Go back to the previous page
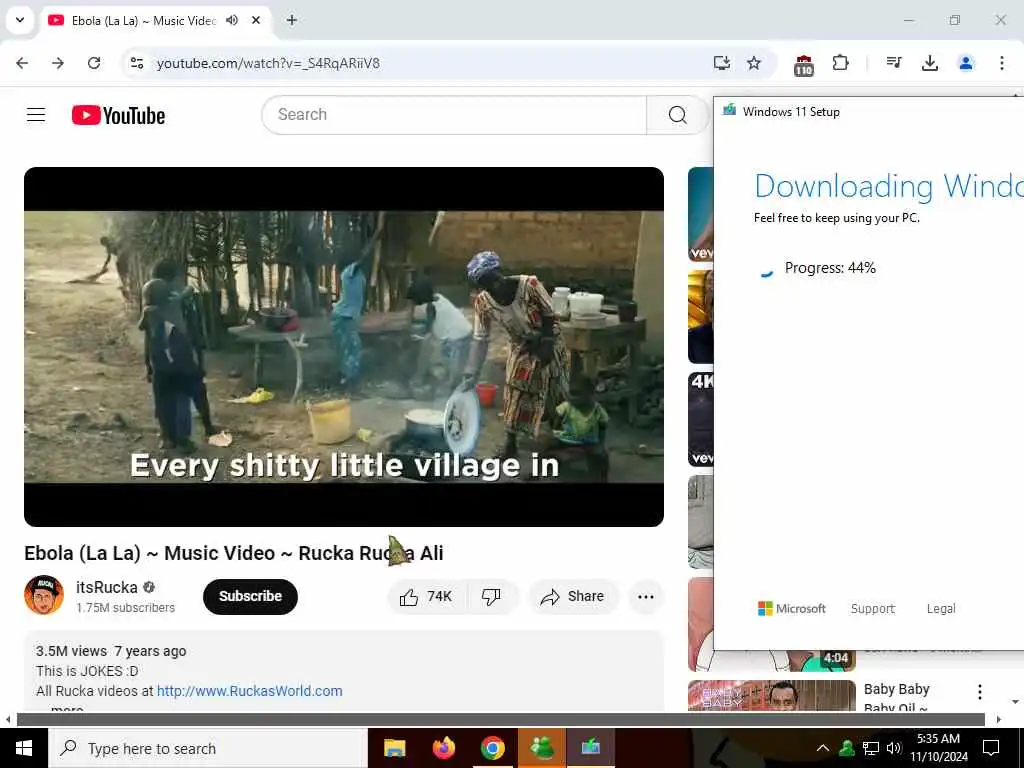 pos(22,63)
